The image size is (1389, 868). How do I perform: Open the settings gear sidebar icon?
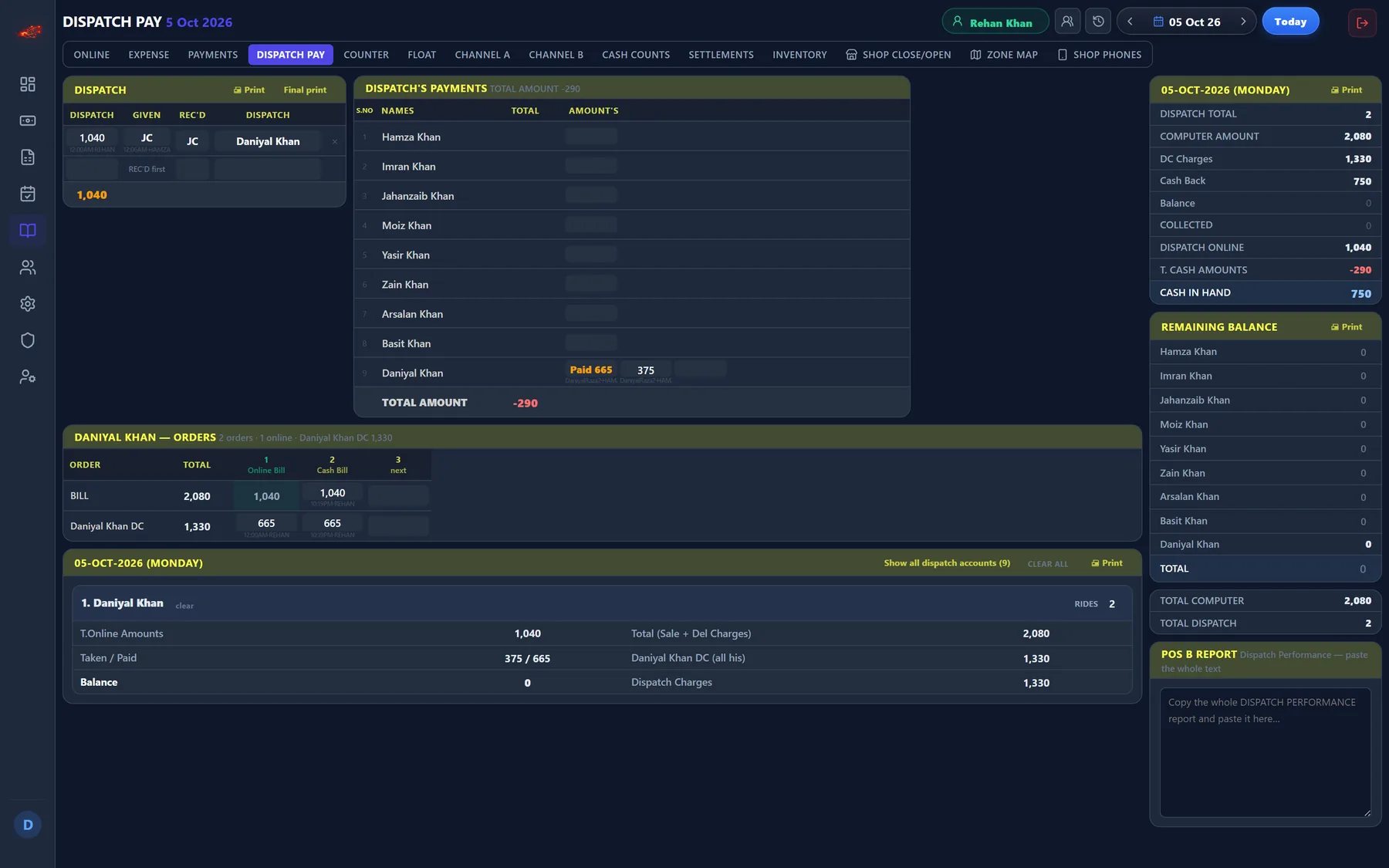[28, 304]
